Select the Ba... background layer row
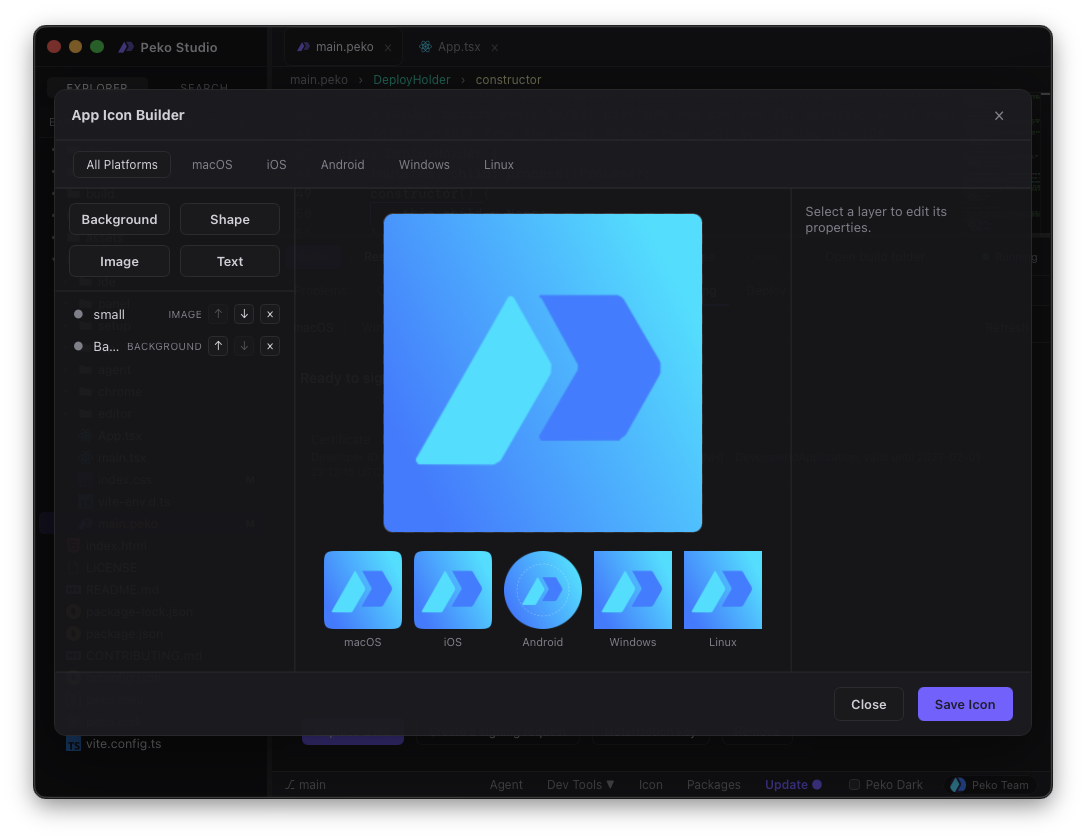 pyautogui.click(x=175, y=346)
